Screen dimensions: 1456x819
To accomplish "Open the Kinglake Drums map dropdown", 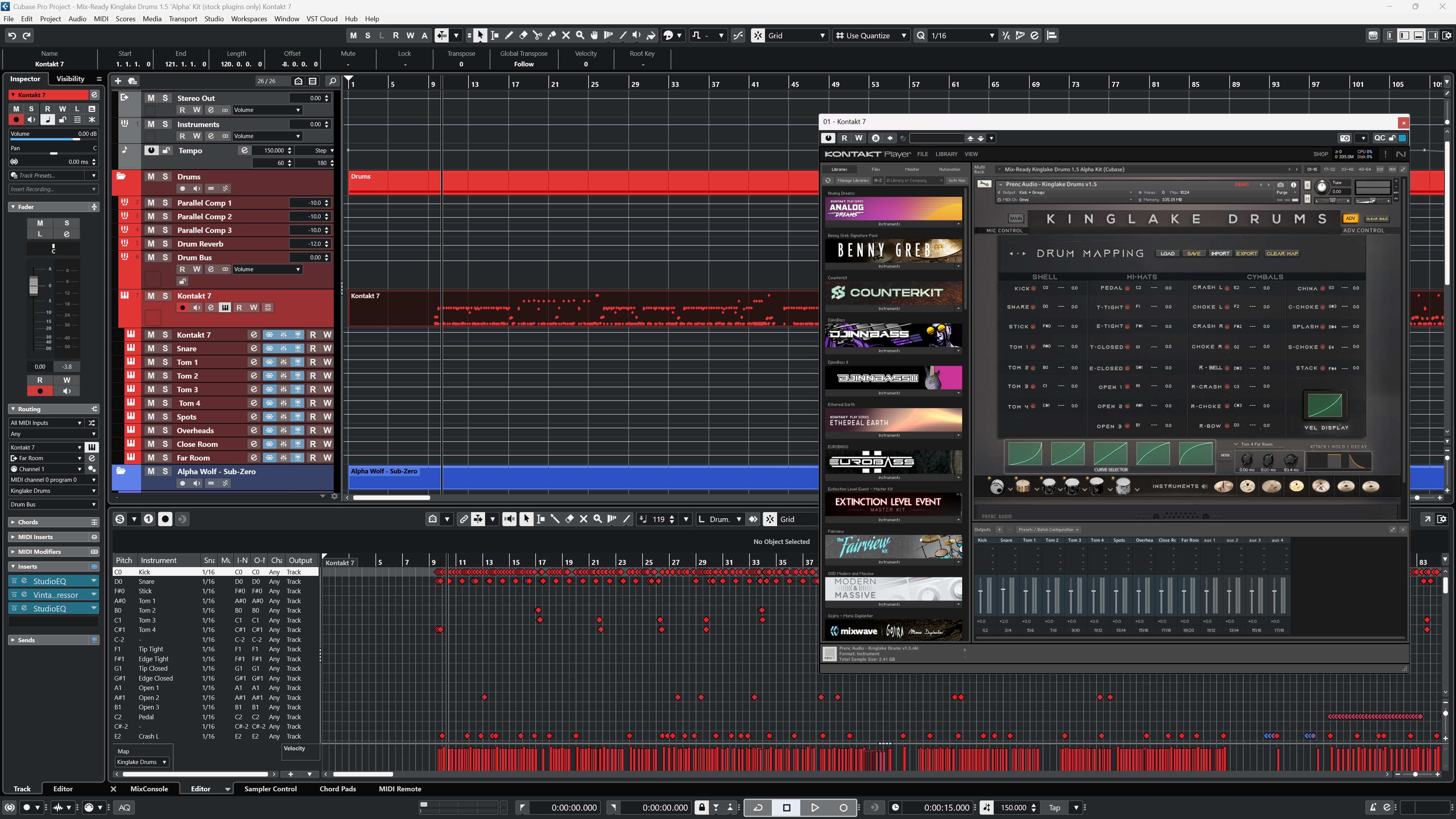I will click(141, 762).
